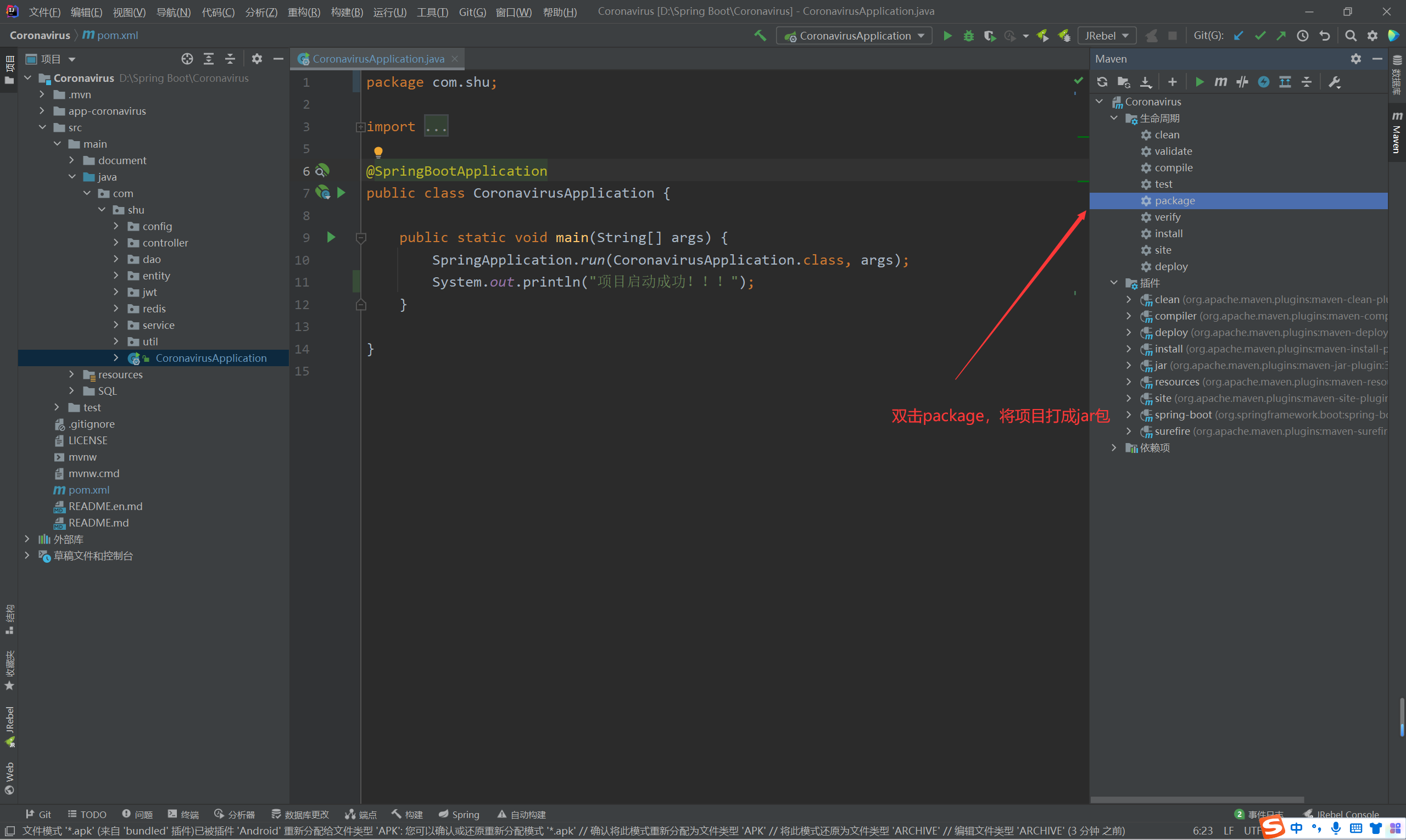Click the green Run button in the toolbar
Viewport: 1406px width, 840px height.
[947, 36]
